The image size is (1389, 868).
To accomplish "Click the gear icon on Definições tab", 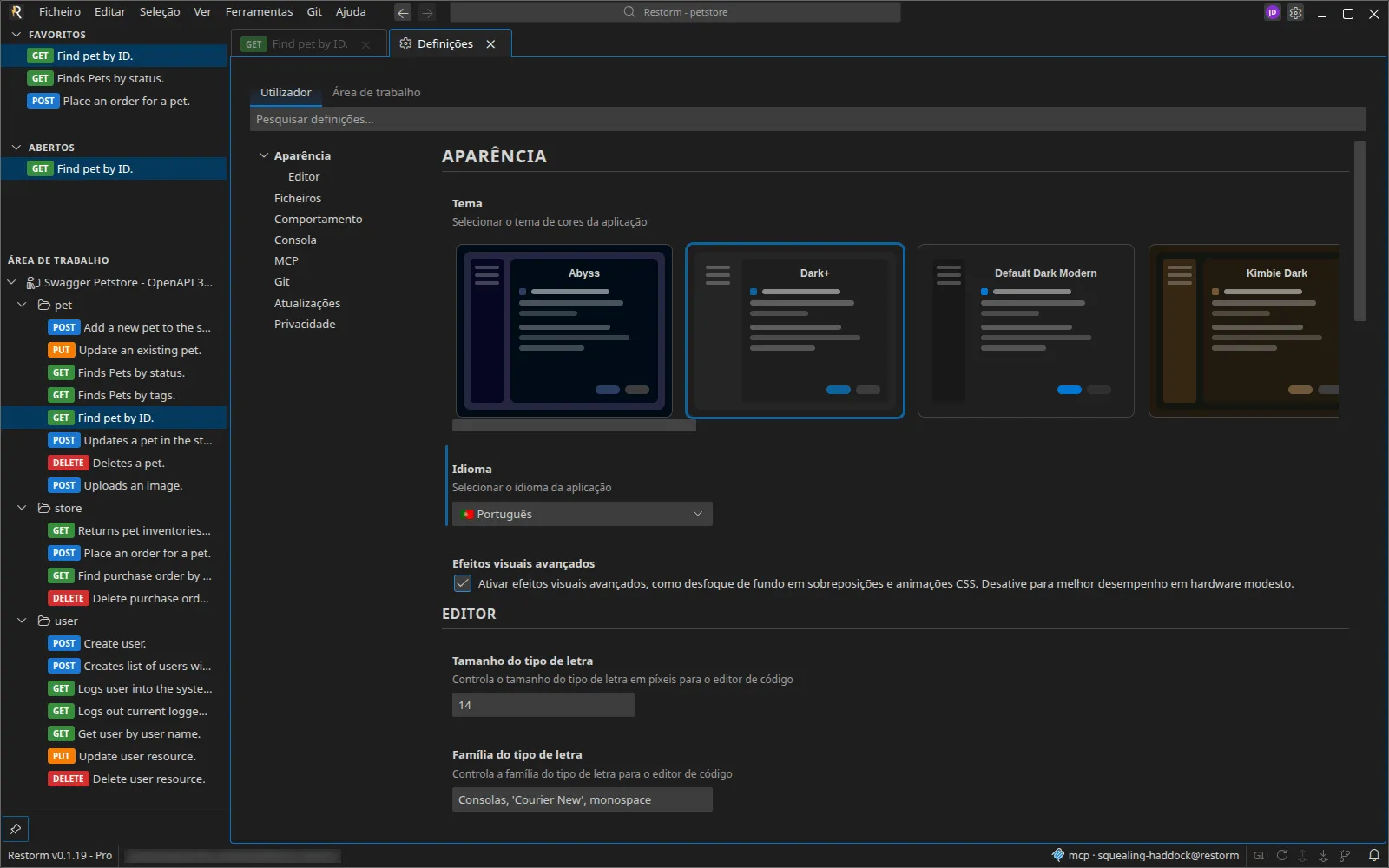I will (x=405, y=43).
